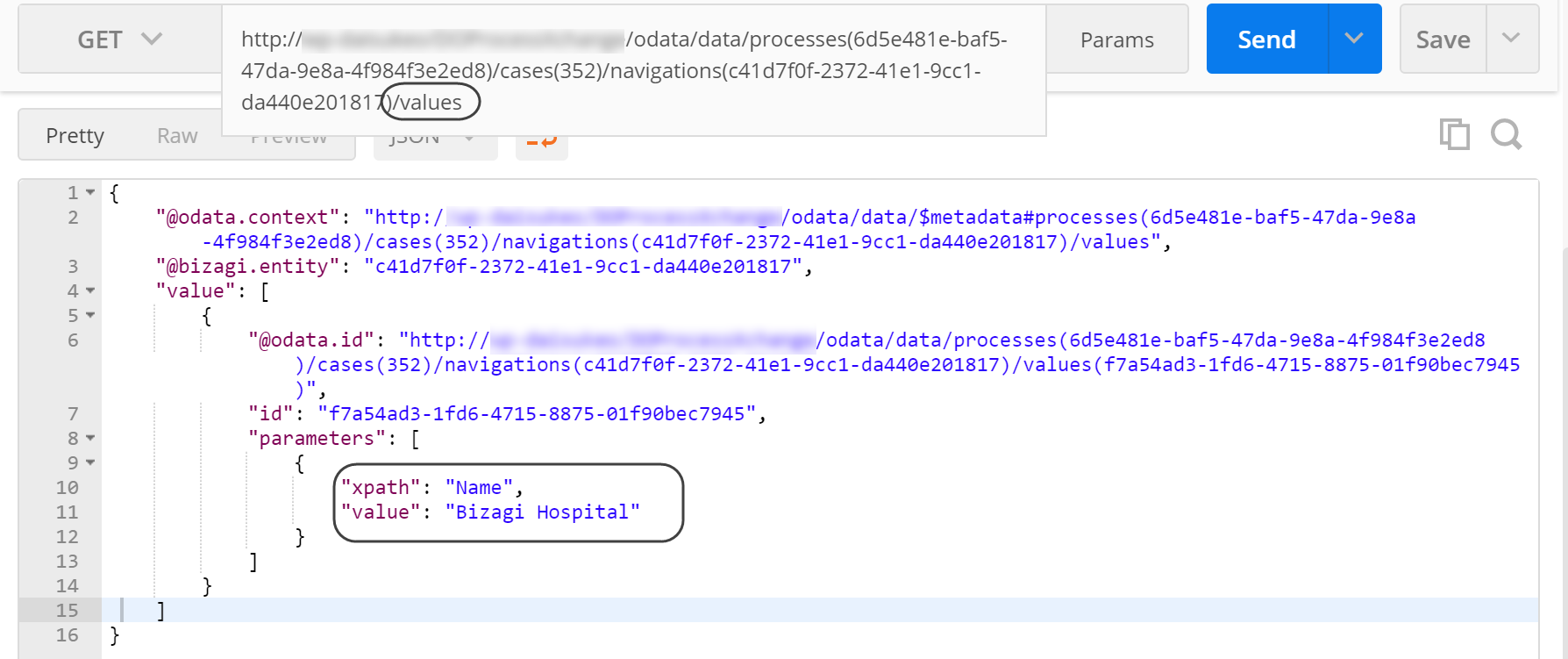This screenshot has height=659, width=1568.
Task: Click the entity value c41d7f0f-2372-41e1-9cc1-da440e201817
Action: (x=583, y=266)
